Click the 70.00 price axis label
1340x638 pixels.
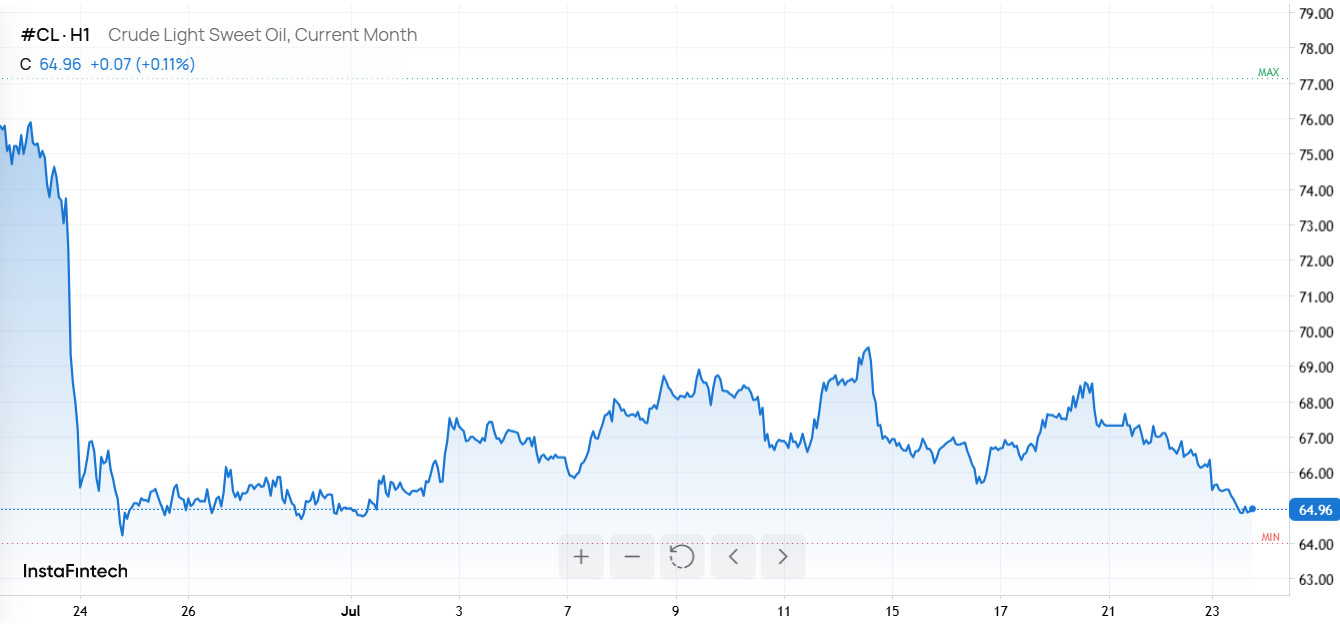(x=1316, y=332)
